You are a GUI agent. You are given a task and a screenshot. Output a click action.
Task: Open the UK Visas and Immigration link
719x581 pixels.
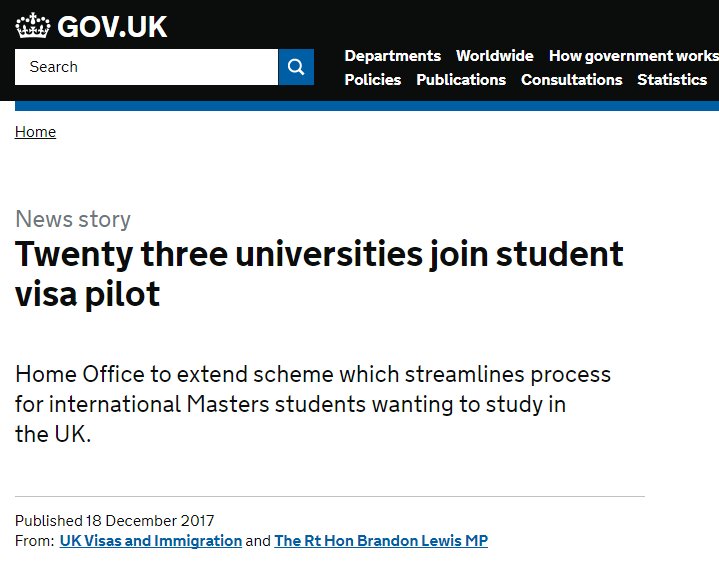pyautogui.click(x=150, y=541)
